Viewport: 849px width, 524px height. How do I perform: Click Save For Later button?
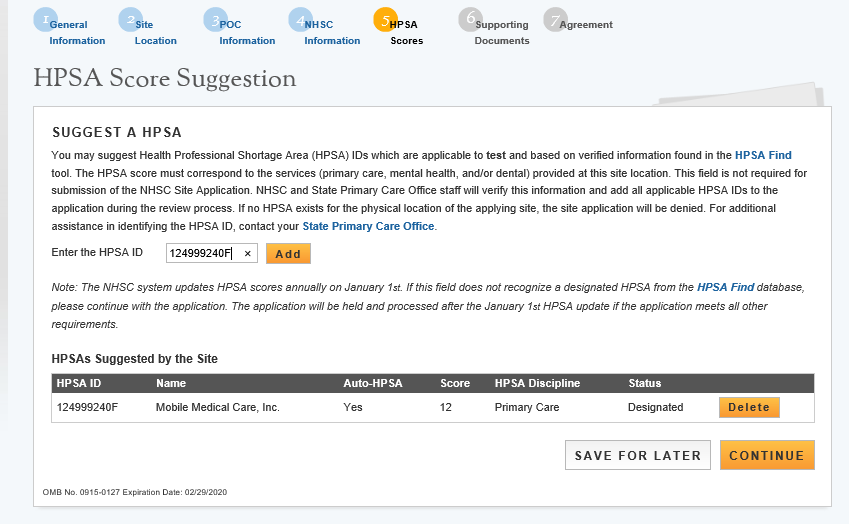point(638,455)
